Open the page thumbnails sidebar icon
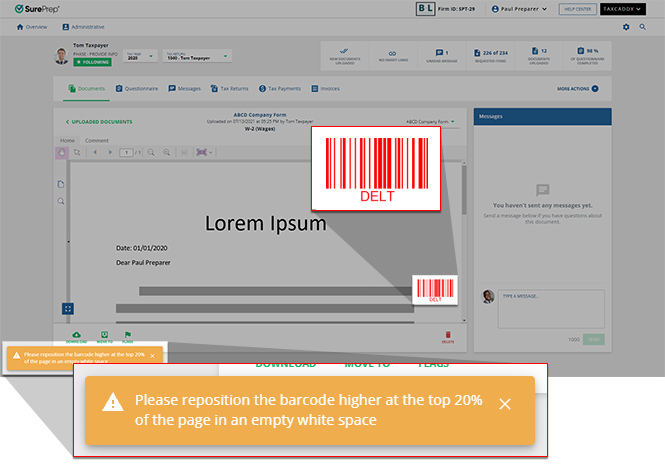This screenshot has height=464, width=665. 61,184
